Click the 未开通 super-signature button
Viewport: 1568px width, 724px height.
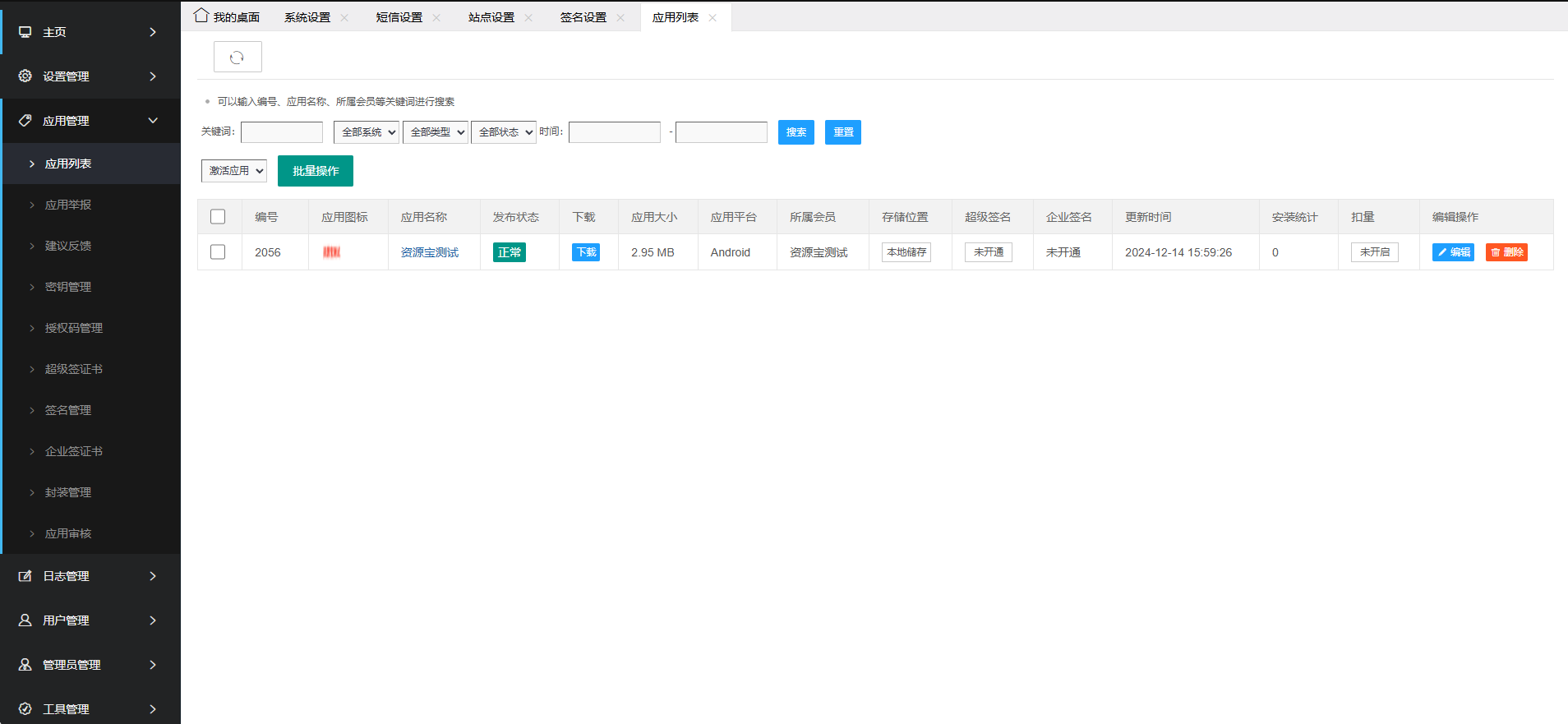[989, 252]
